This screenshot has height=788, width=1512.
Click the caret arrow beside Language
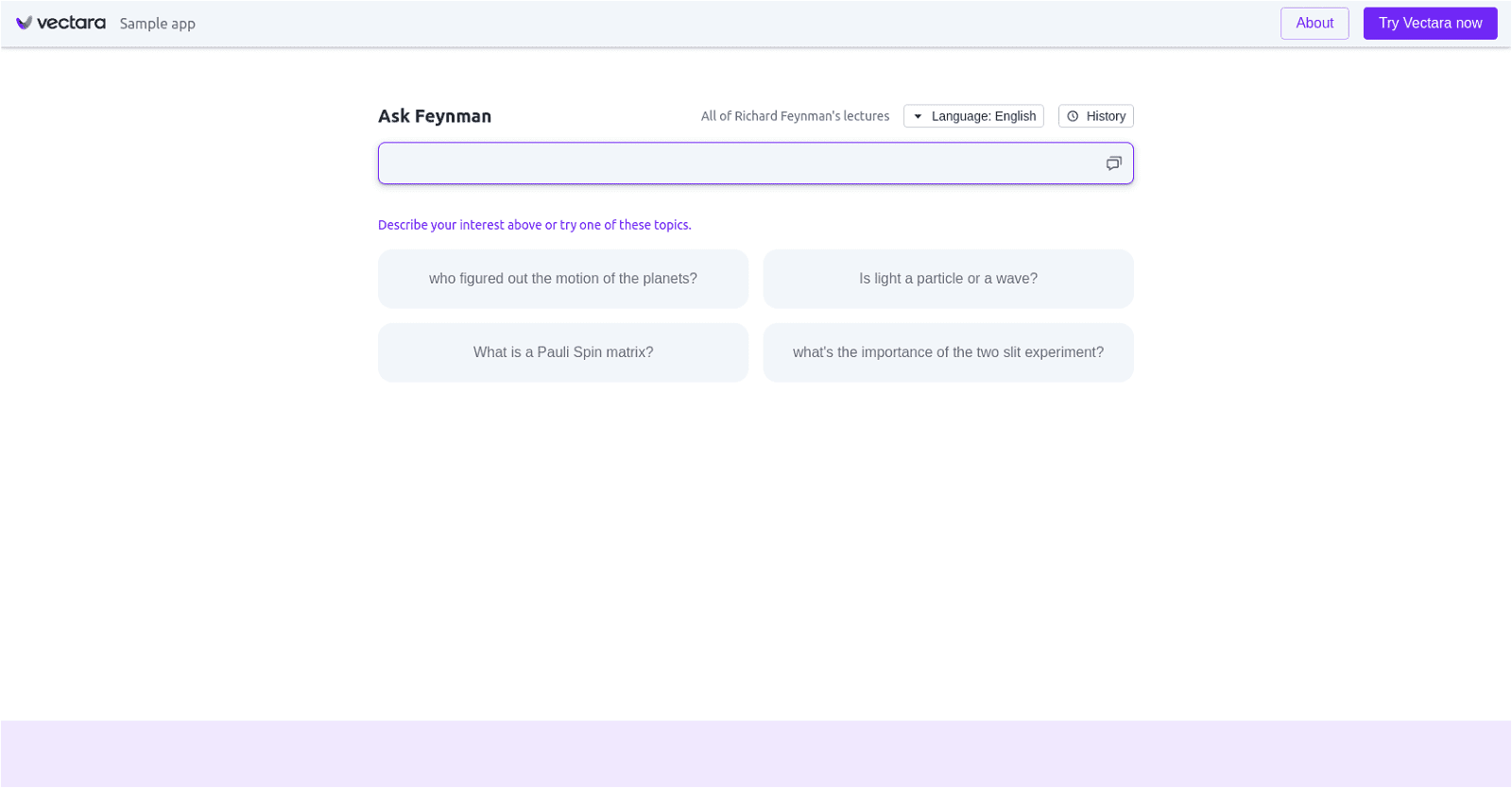[918, 116]
